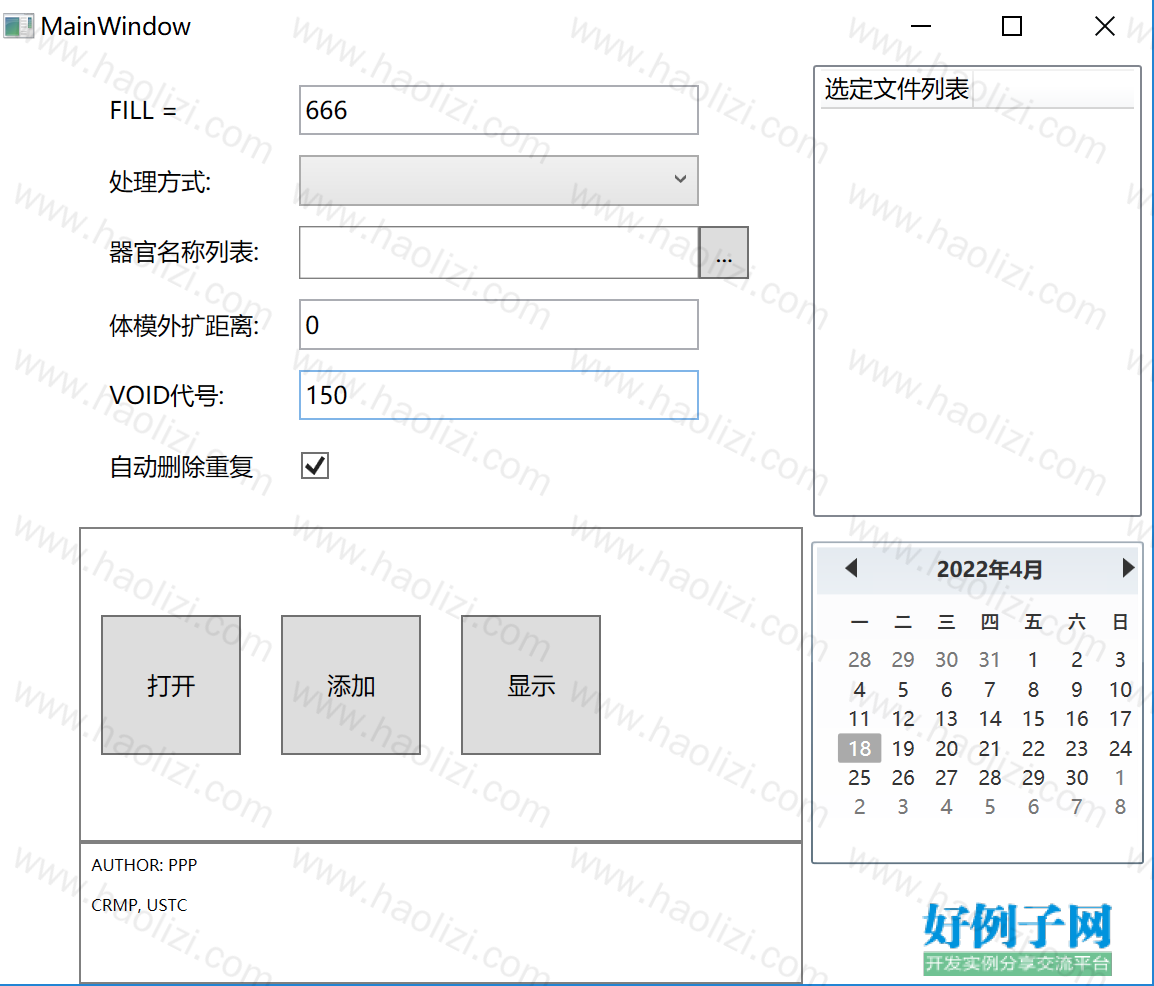Image resolution: width=1154 pixels, height=986 pixels.
Task: Select April 25 in calendar
Action: (860, 778)
